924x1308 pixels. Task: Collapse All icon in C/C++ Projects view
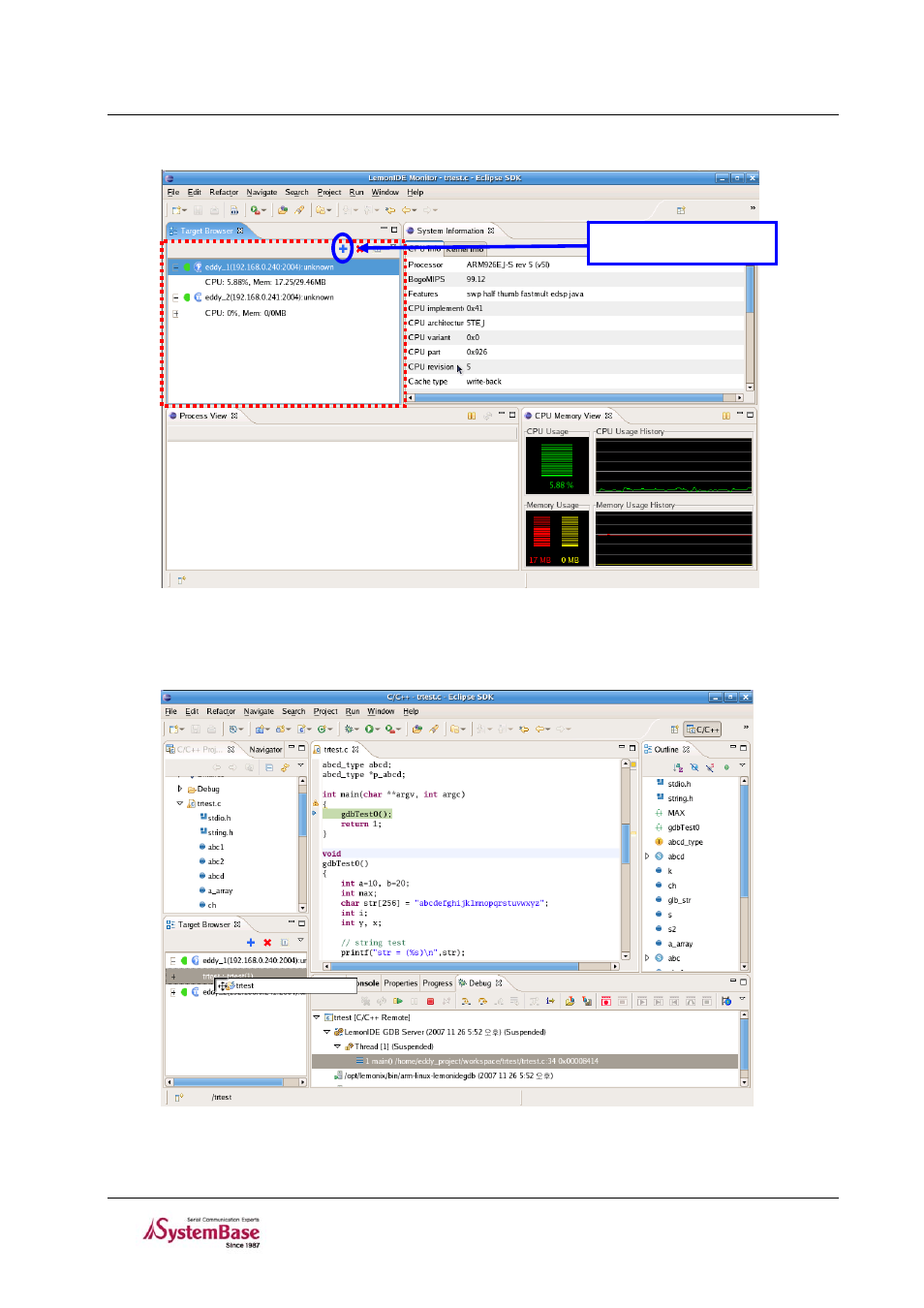click(268, 767)
